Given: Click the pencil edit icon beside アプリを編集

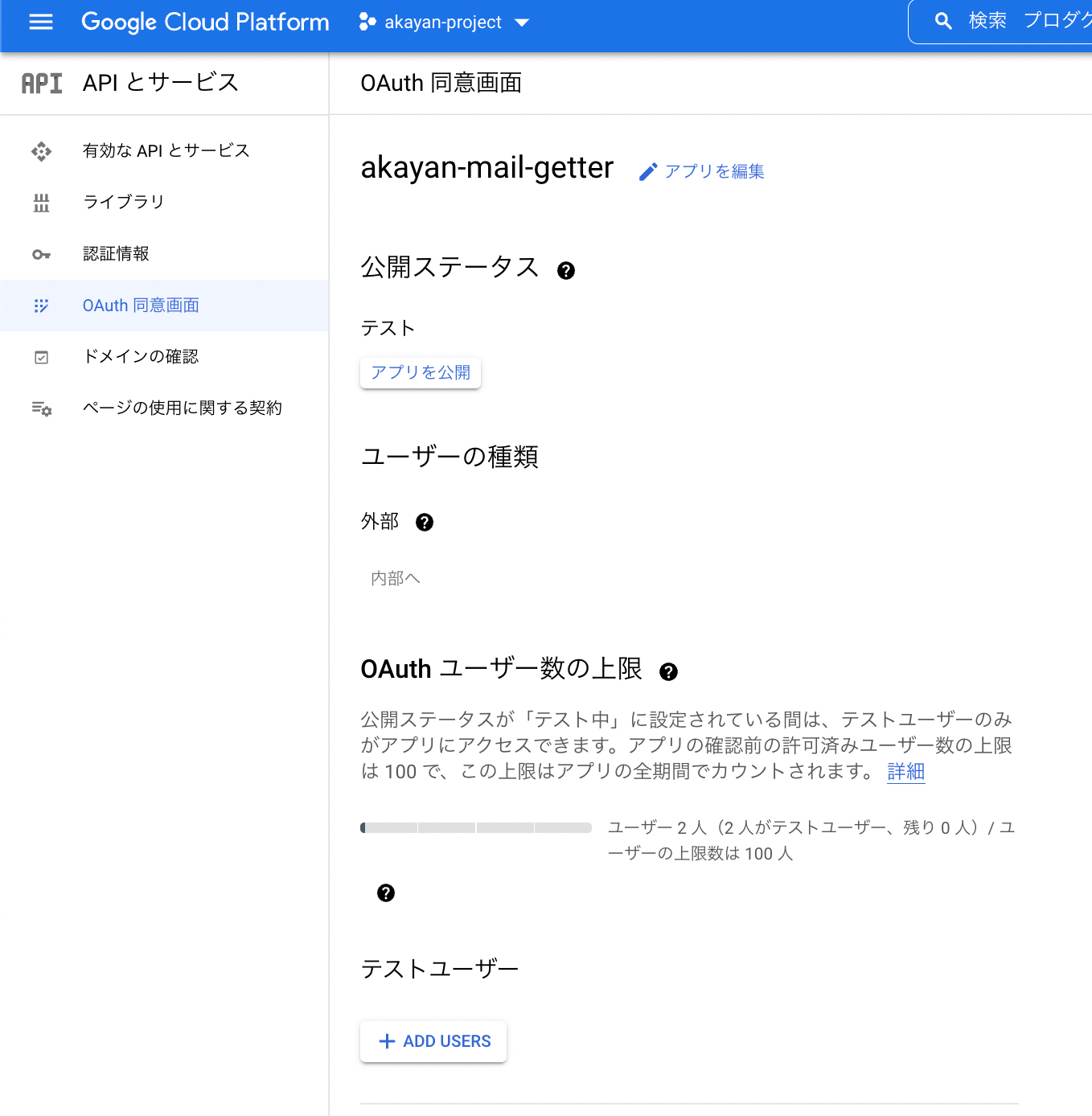Looking at the screenshot, I should pos(648,172).
